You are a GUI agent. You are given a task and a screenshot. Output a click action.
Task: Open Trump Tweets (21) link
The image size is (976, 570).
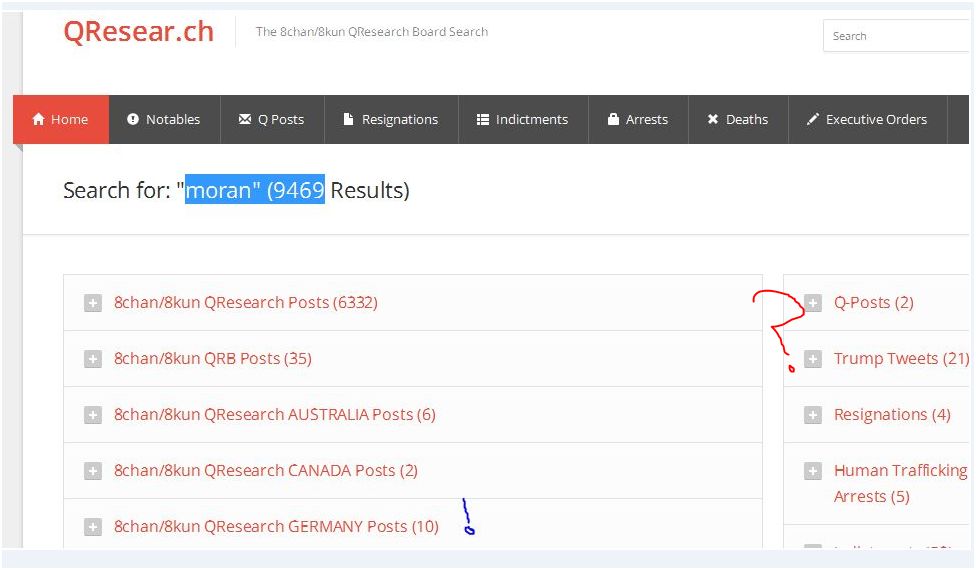click(901, 358)
